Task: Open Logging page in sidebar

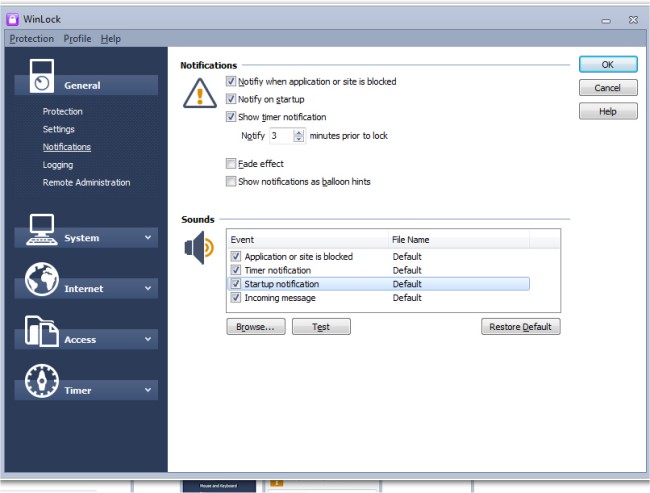Action: point(58,165)
